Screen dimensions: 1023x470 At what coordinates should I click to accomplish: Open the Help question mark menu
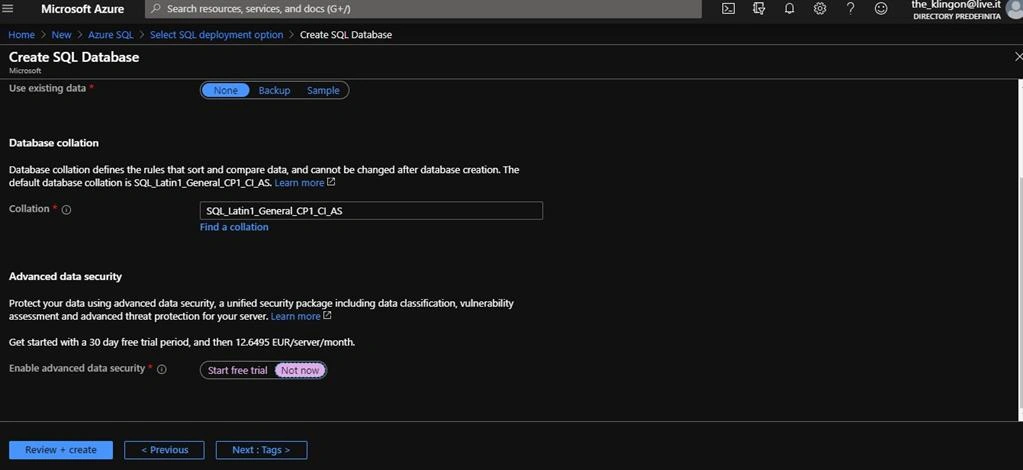(x=850, y=8)
